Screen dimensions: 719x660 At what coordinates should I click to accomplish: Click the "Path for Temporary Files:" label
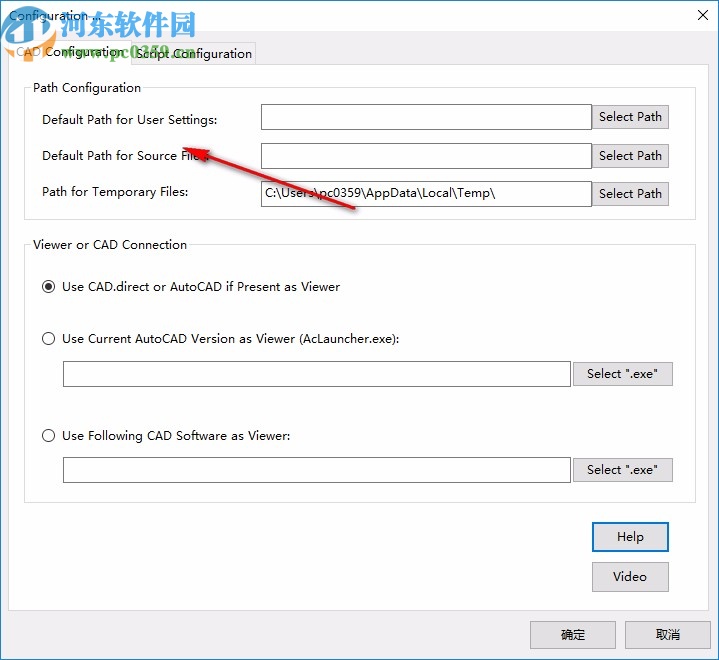click(115, 192)
